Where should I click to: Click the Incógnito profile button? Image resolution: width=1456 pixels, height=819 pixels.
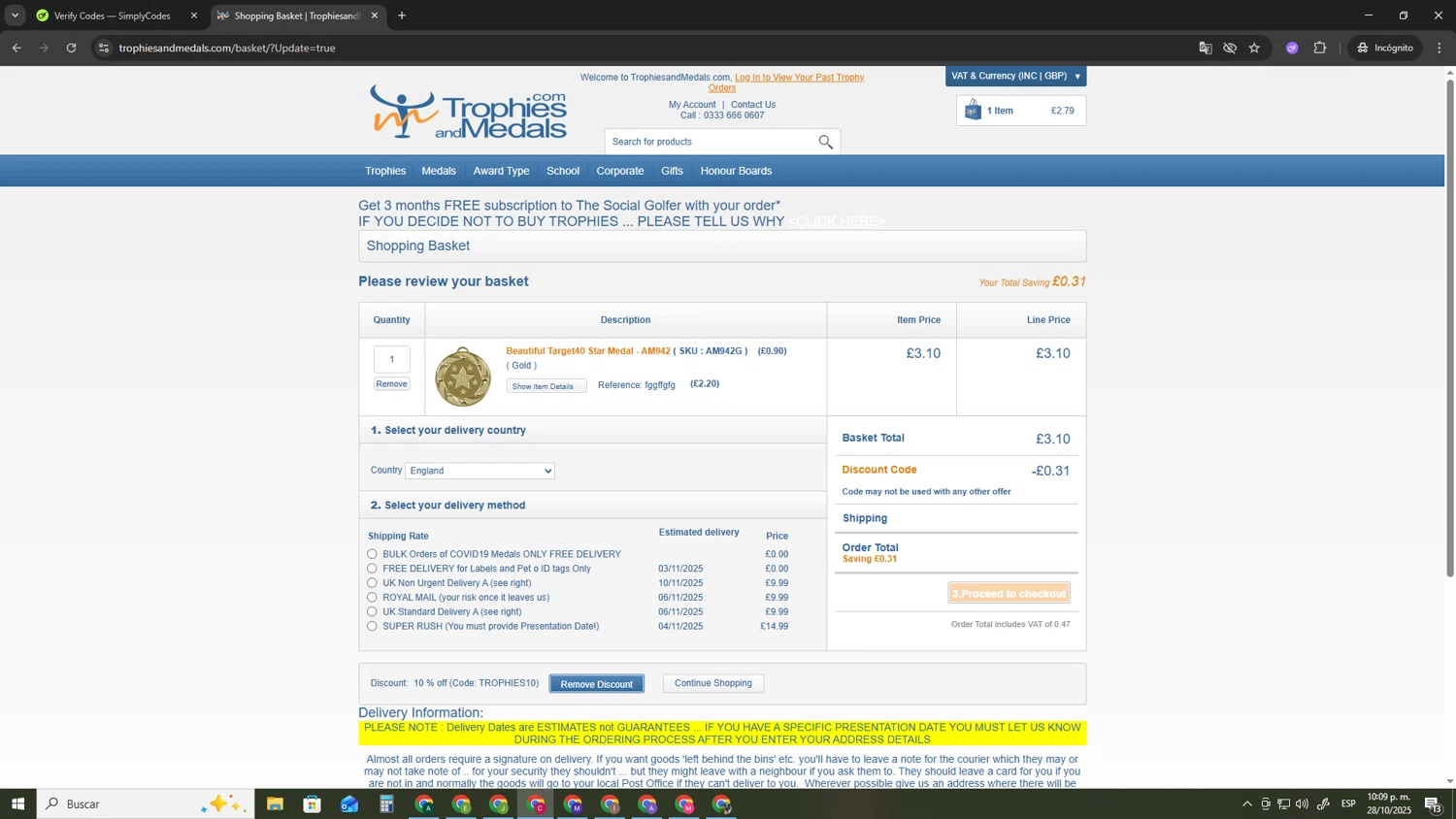[1386, 48]
